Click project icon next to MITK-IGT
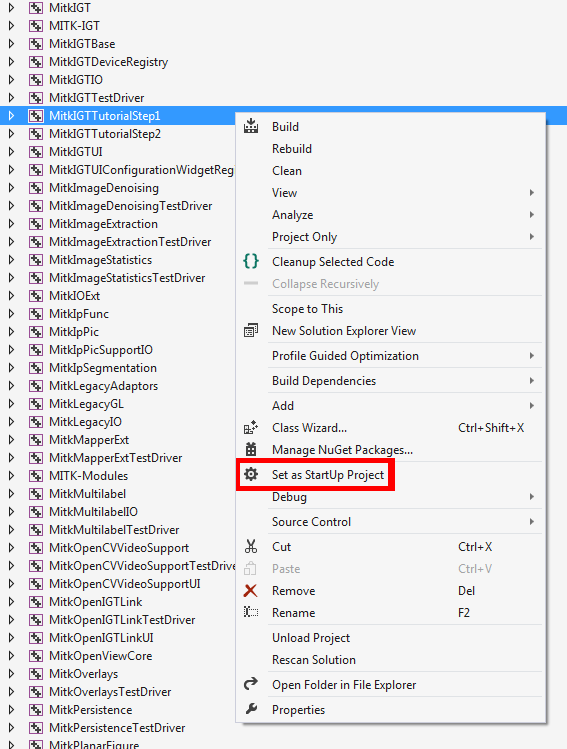 [35, 26]
